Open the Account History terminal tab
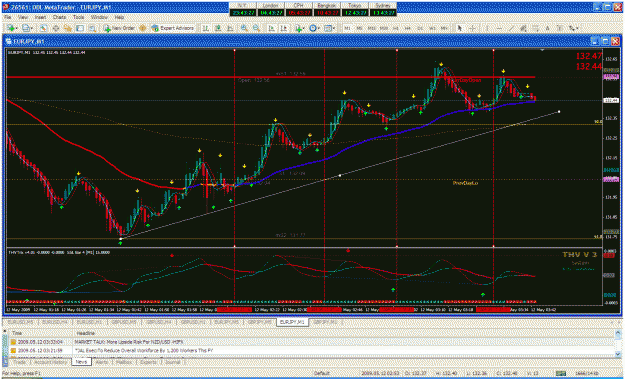The height and width of the screenshot is (379, 625). click(x=51, y=362)
